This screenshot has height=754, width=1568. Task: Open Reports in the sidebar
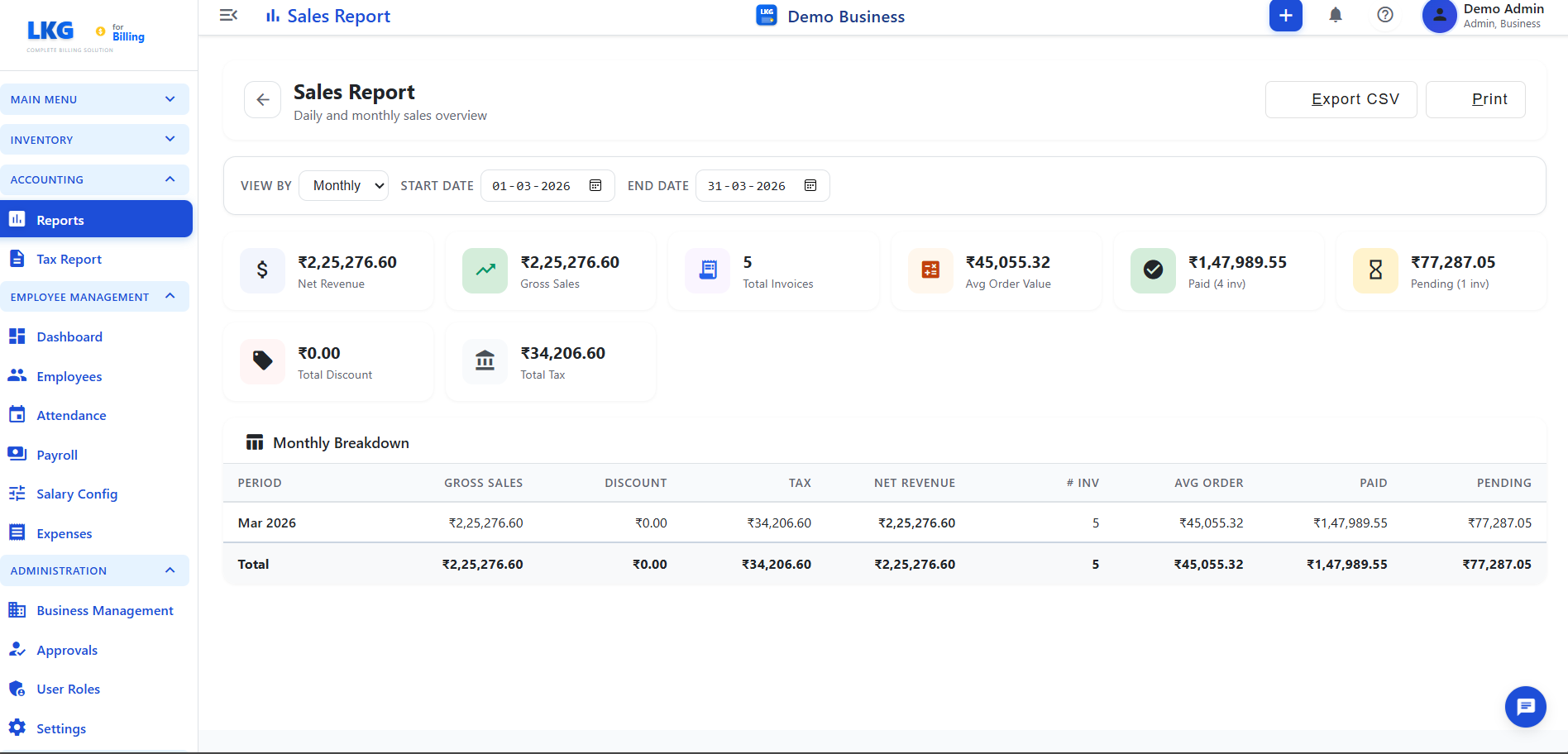pyautogui.click(x=96, y=219)
